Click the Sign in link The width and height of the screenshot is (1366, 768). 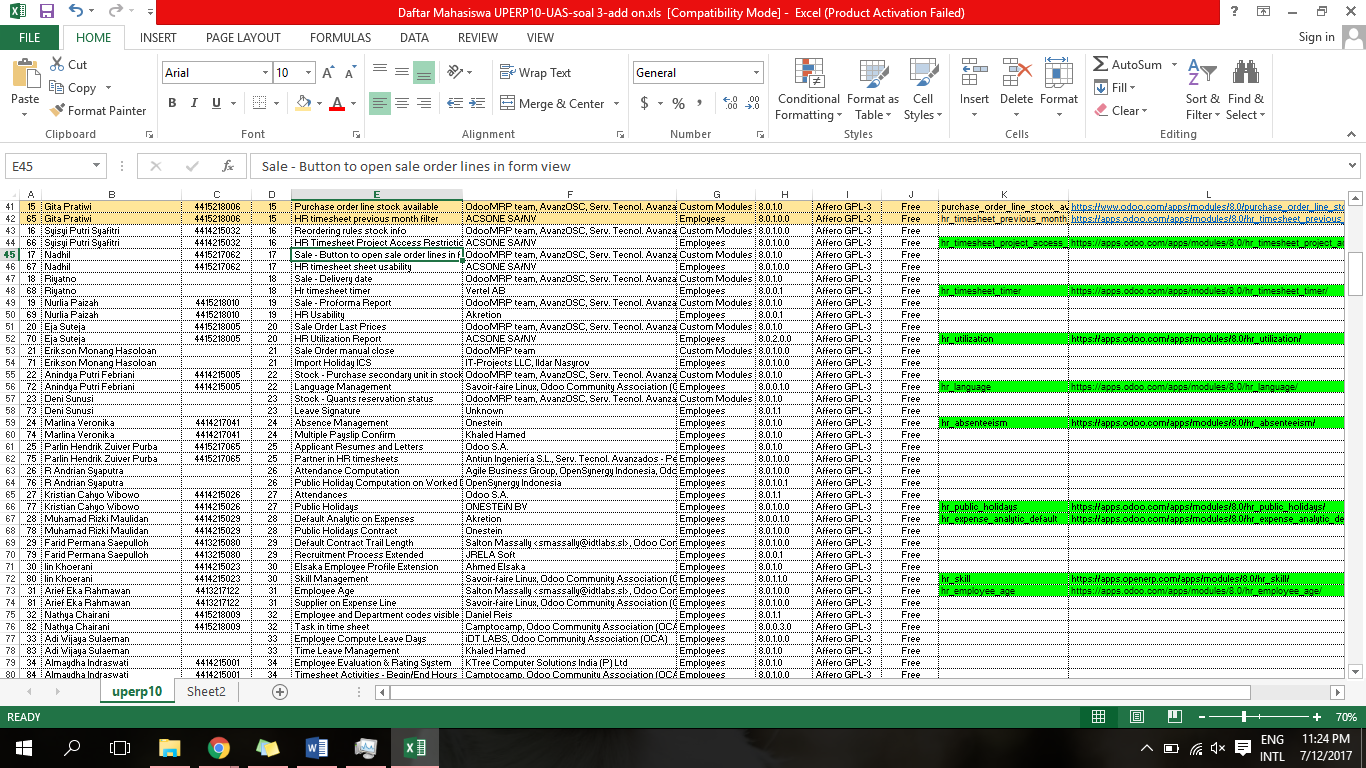[x=1316, y=37]
